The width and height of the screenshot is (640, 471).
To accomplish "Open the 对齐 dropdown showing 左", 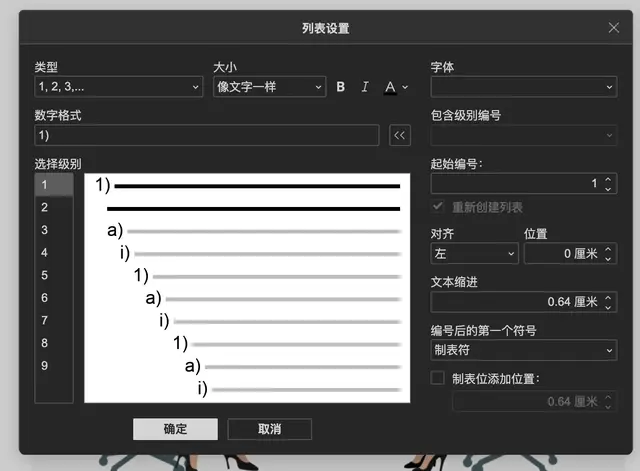I will coord(474,253).
